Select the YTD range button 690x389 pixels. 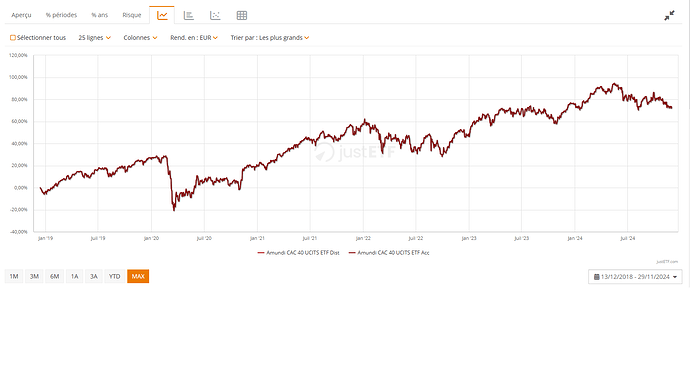114,276
